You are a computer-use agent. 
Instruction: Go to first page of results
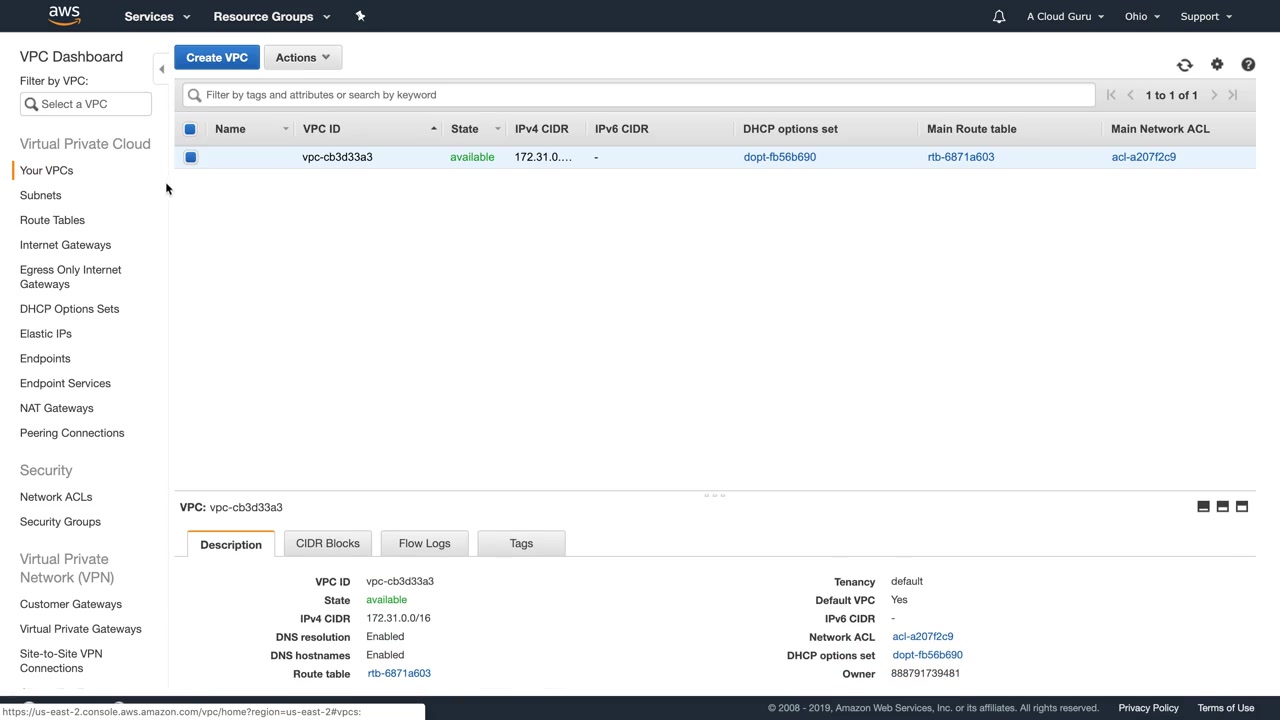[1111, 95]
